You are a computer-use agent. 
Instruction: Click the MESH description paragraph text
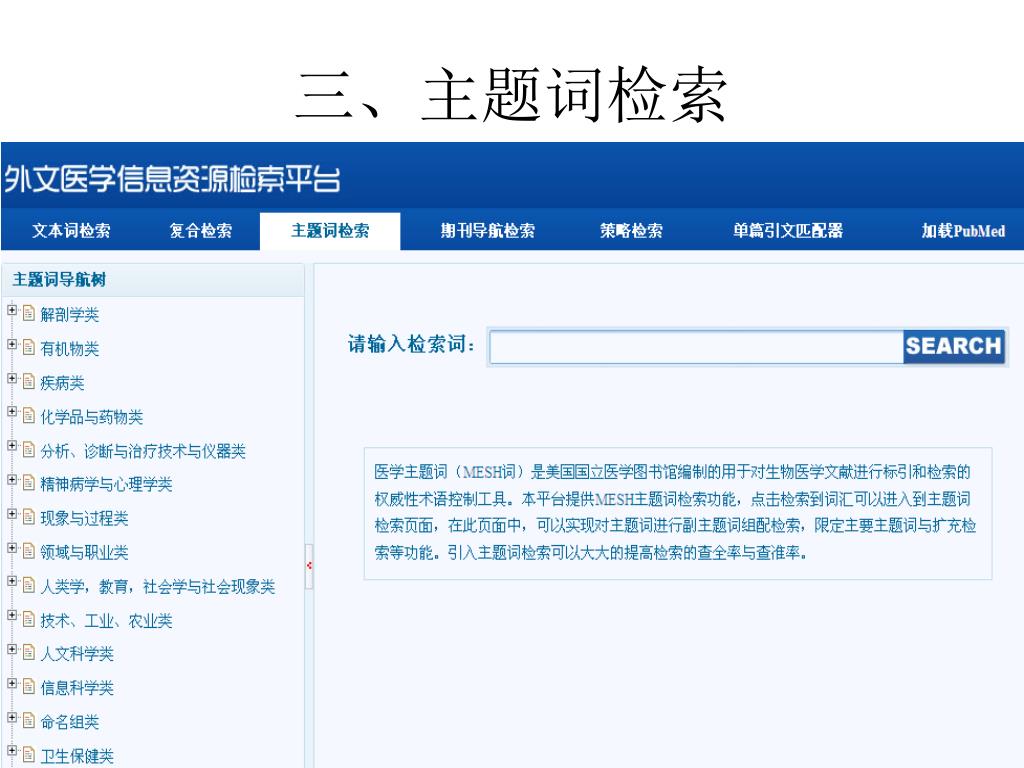675,512
